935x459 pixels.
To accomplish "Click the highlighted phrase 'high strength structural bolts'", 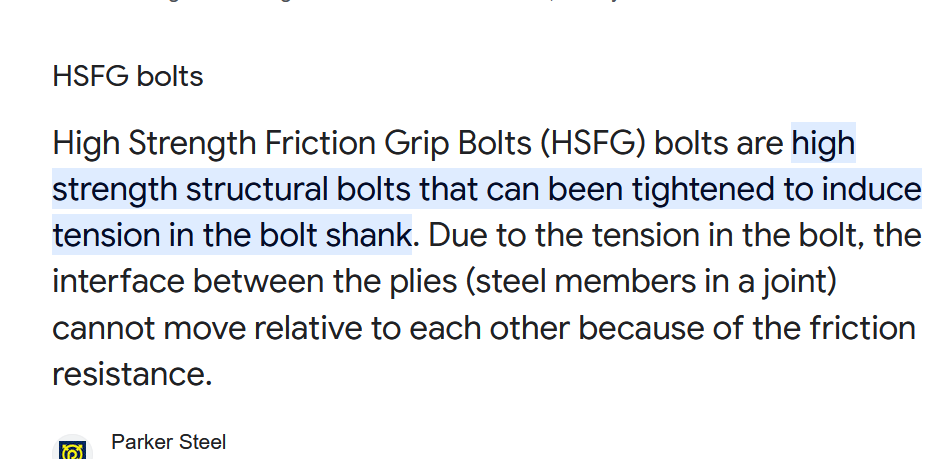I will tap(231, 190).
